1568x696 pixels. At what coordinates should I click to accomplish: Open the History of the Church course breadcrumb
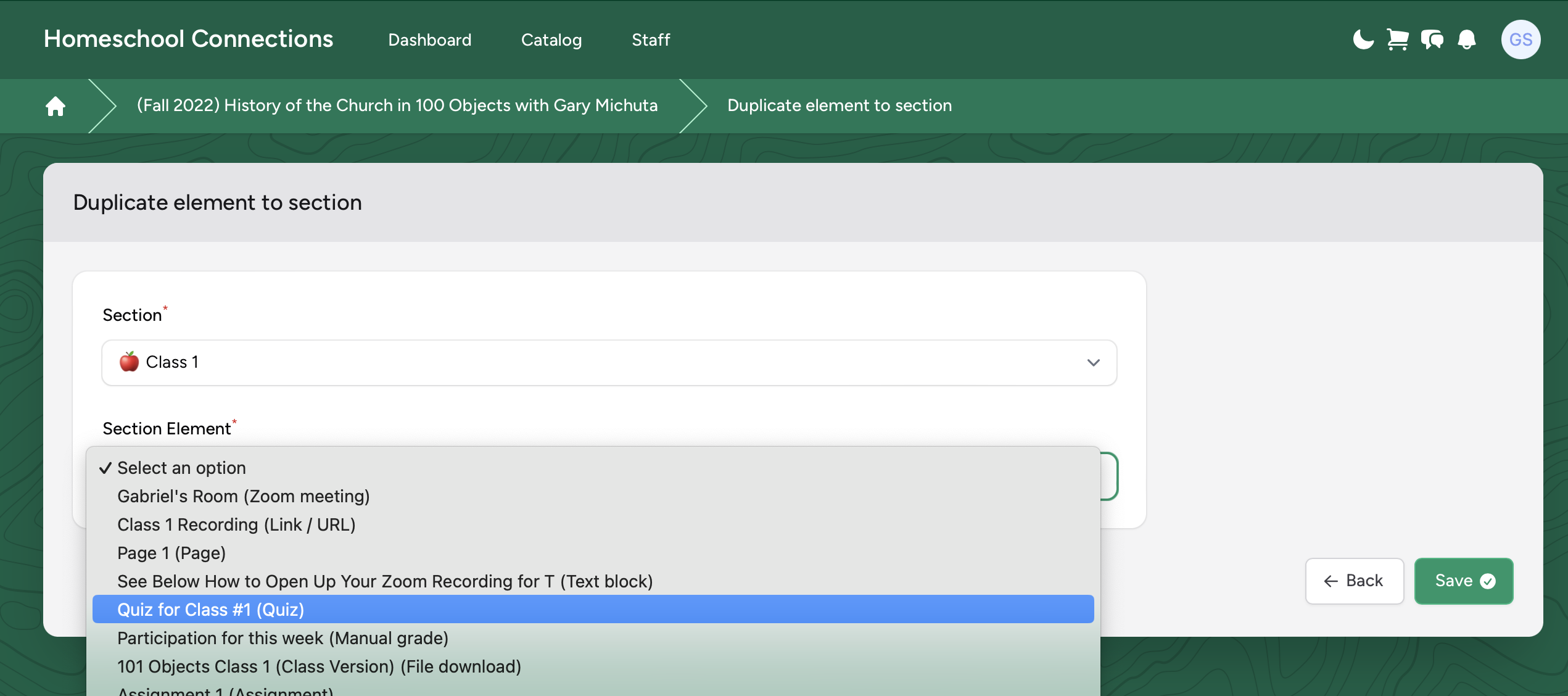[397, 106]
